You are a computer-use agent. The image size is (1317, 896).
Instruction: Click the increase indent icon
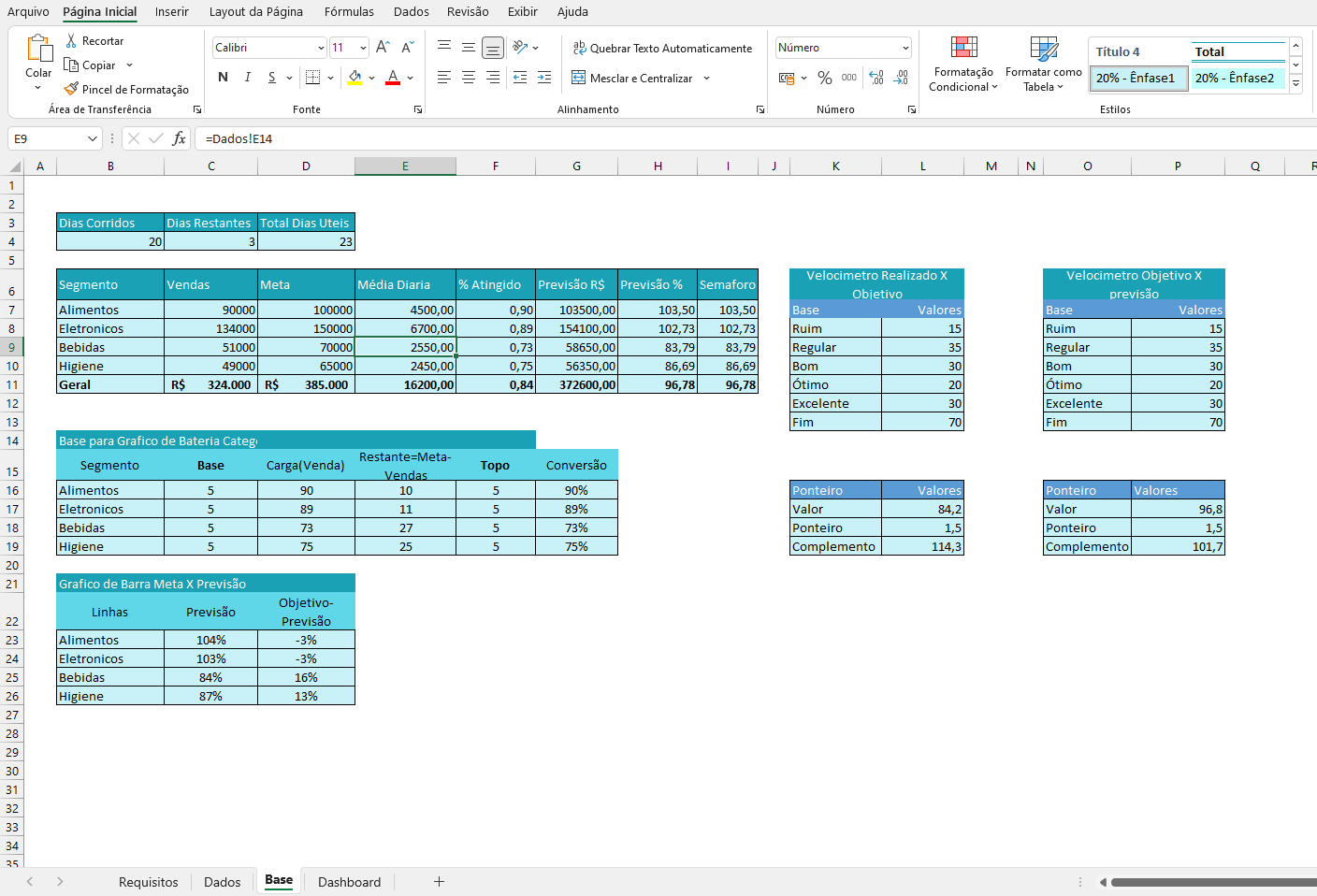544,78
